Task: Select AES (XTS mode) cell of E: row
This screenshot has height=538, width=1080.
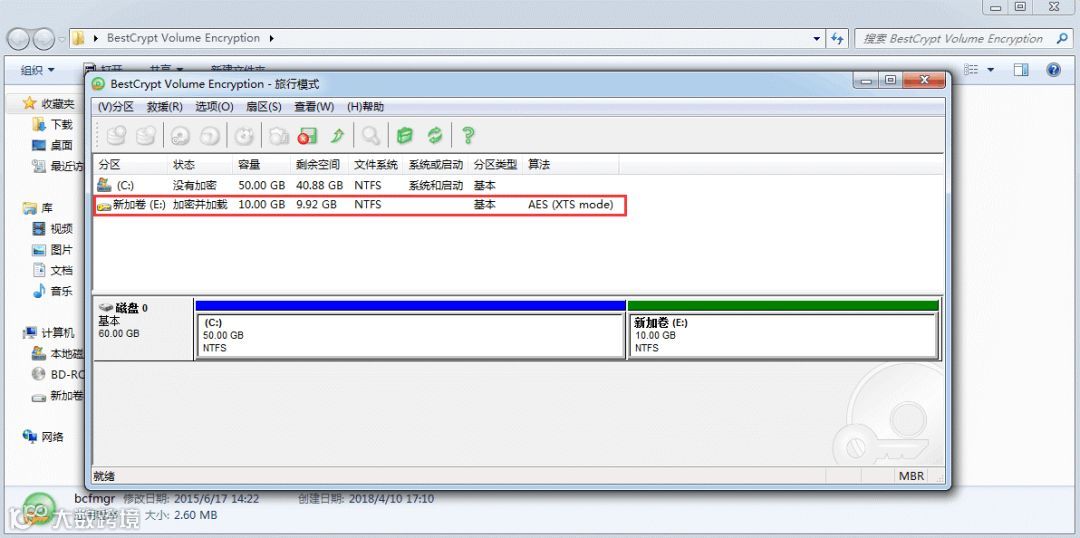Action: [x=570, y=205]
